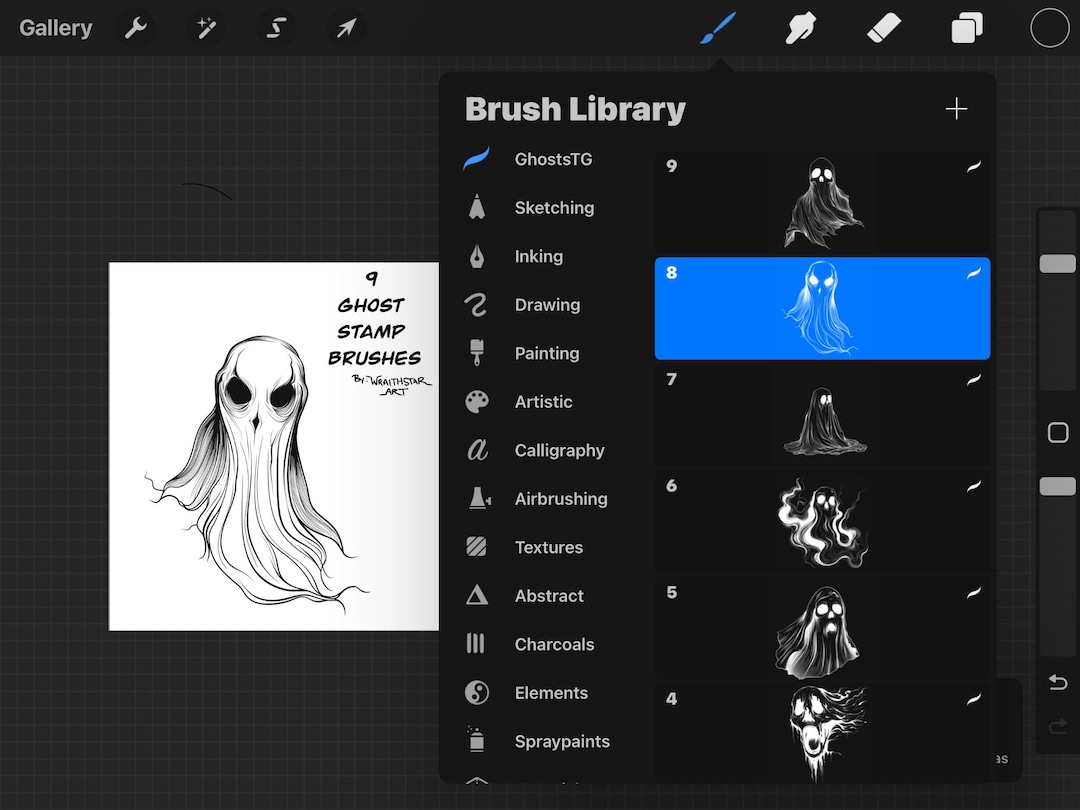Click the Drawing squiggle icon

coord(476,304)
